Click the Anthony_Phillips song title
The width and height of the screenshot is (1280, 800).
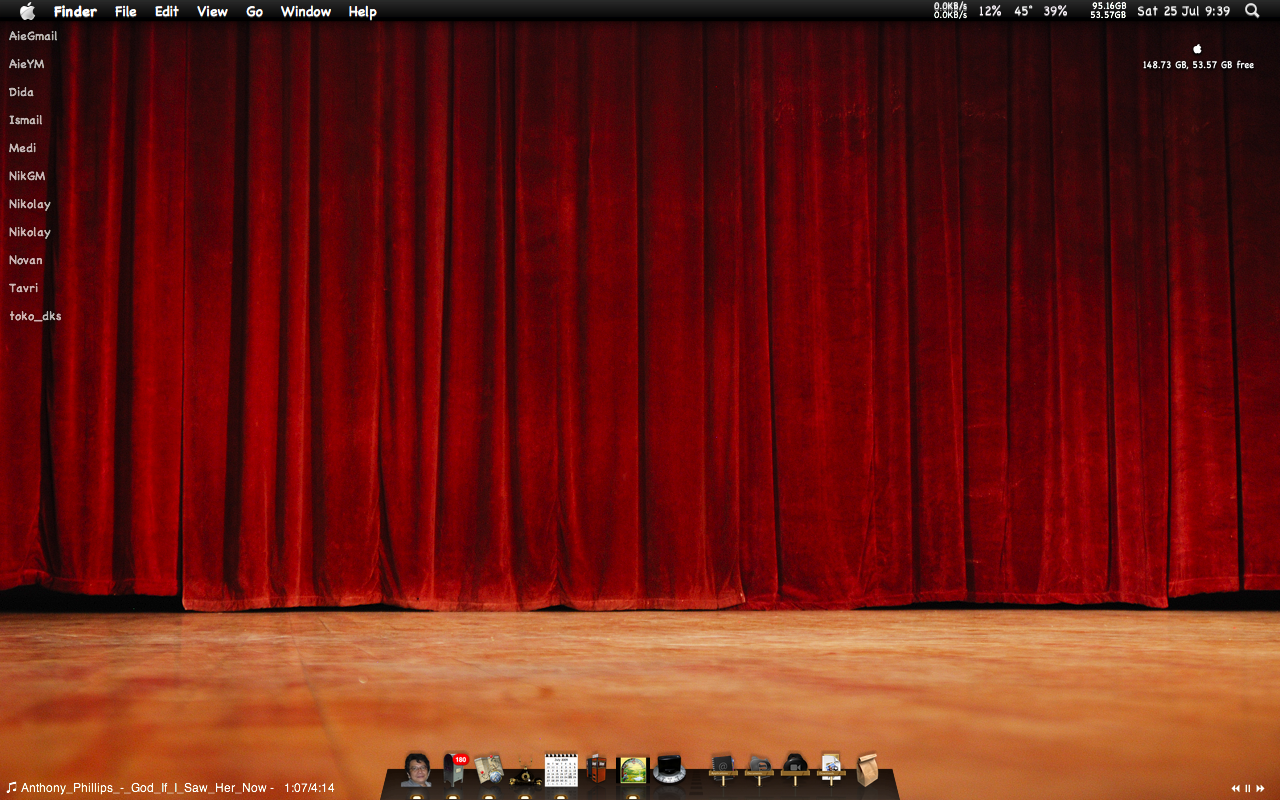[145, 788]
